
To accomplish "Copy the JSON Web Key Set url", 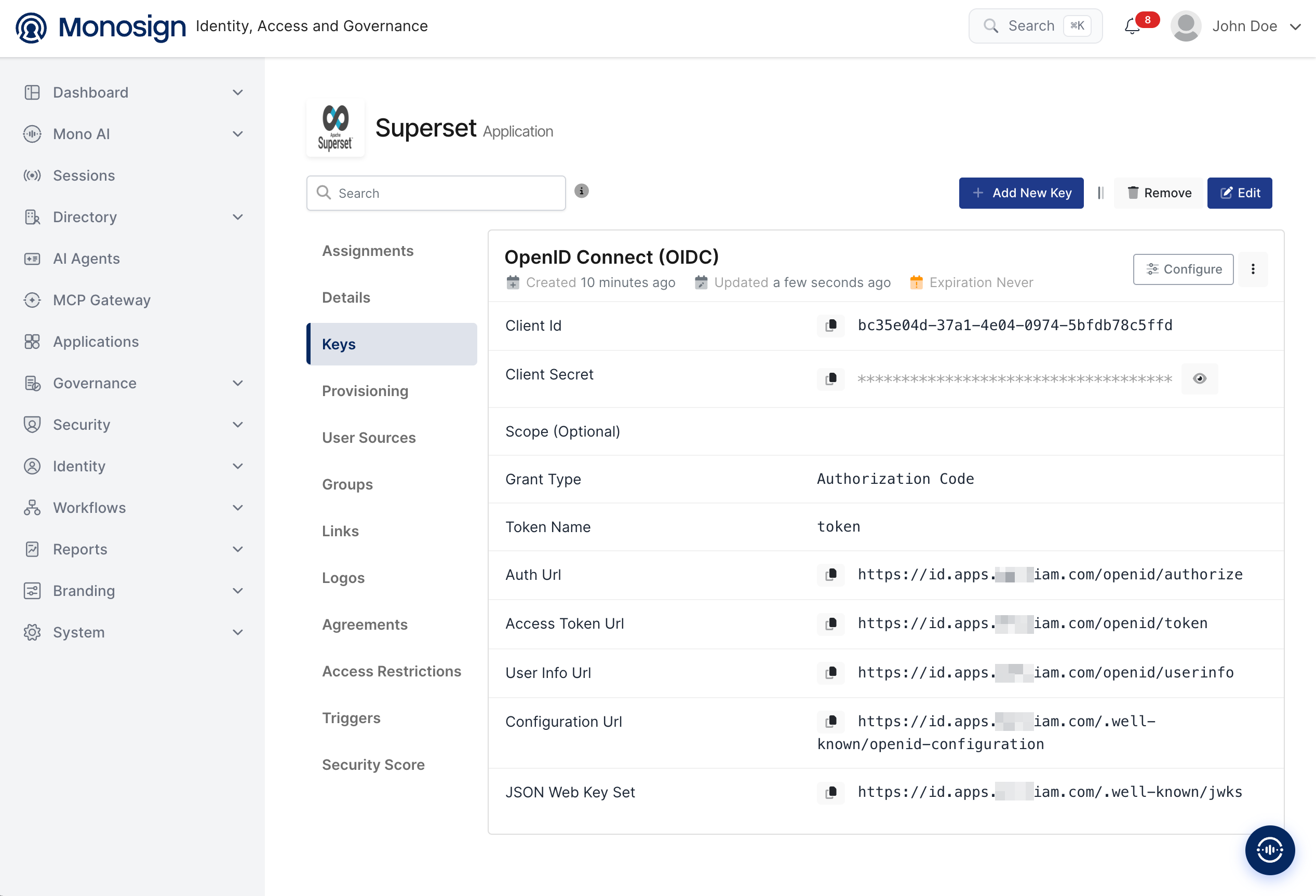I will tap(831, 792).
